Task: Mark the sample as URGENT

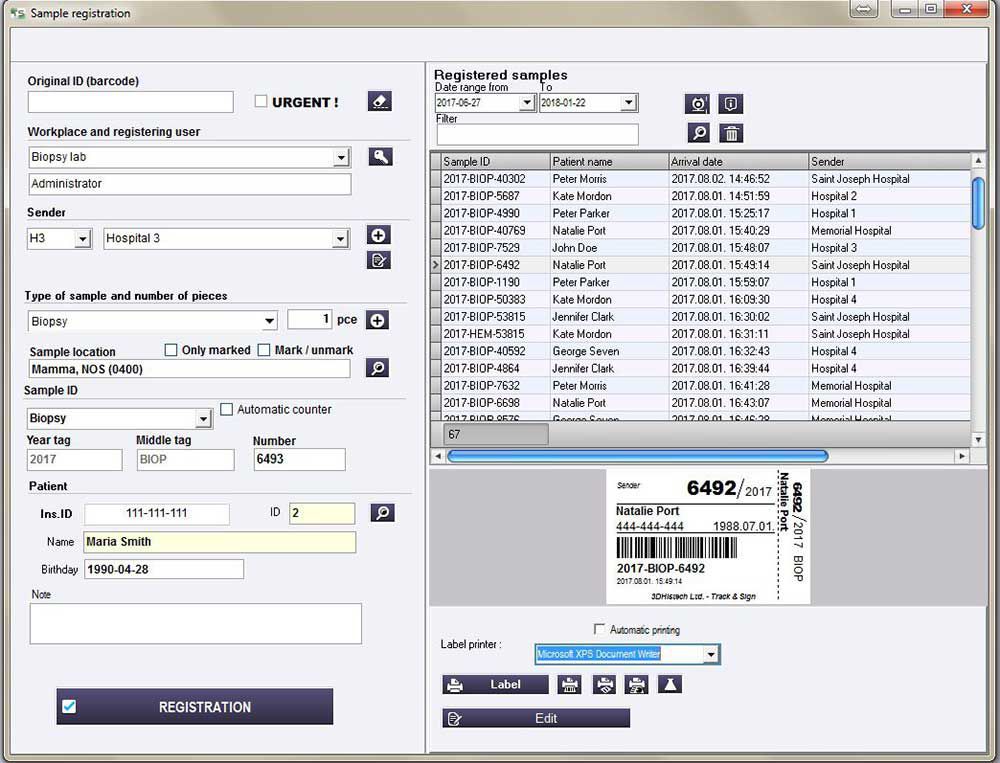Action: point(261,100)
